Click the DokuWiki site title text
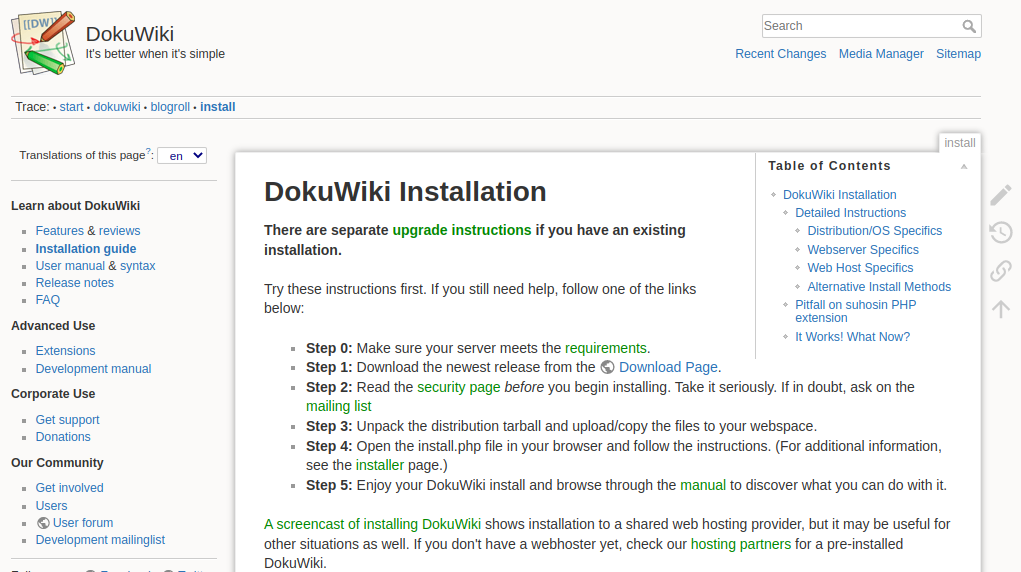This screenshot has height=572, width=1021. 130,34
